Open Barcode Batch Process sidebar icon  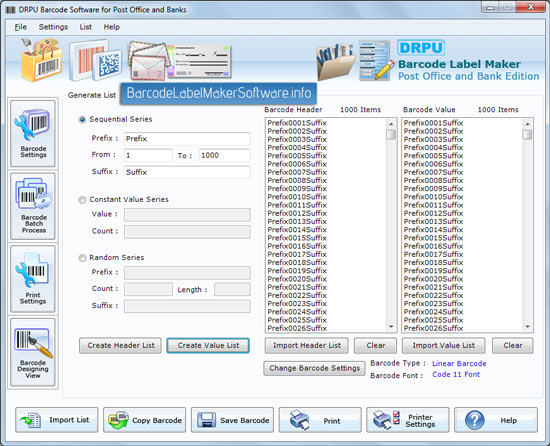(33, 206)
